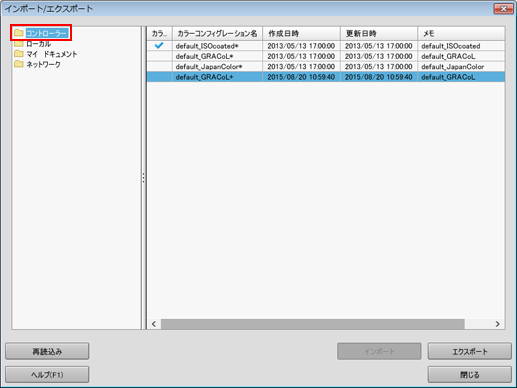Click the エクスポート button
The width and height of the screenshot is (517, 388).
click(470, 351)
